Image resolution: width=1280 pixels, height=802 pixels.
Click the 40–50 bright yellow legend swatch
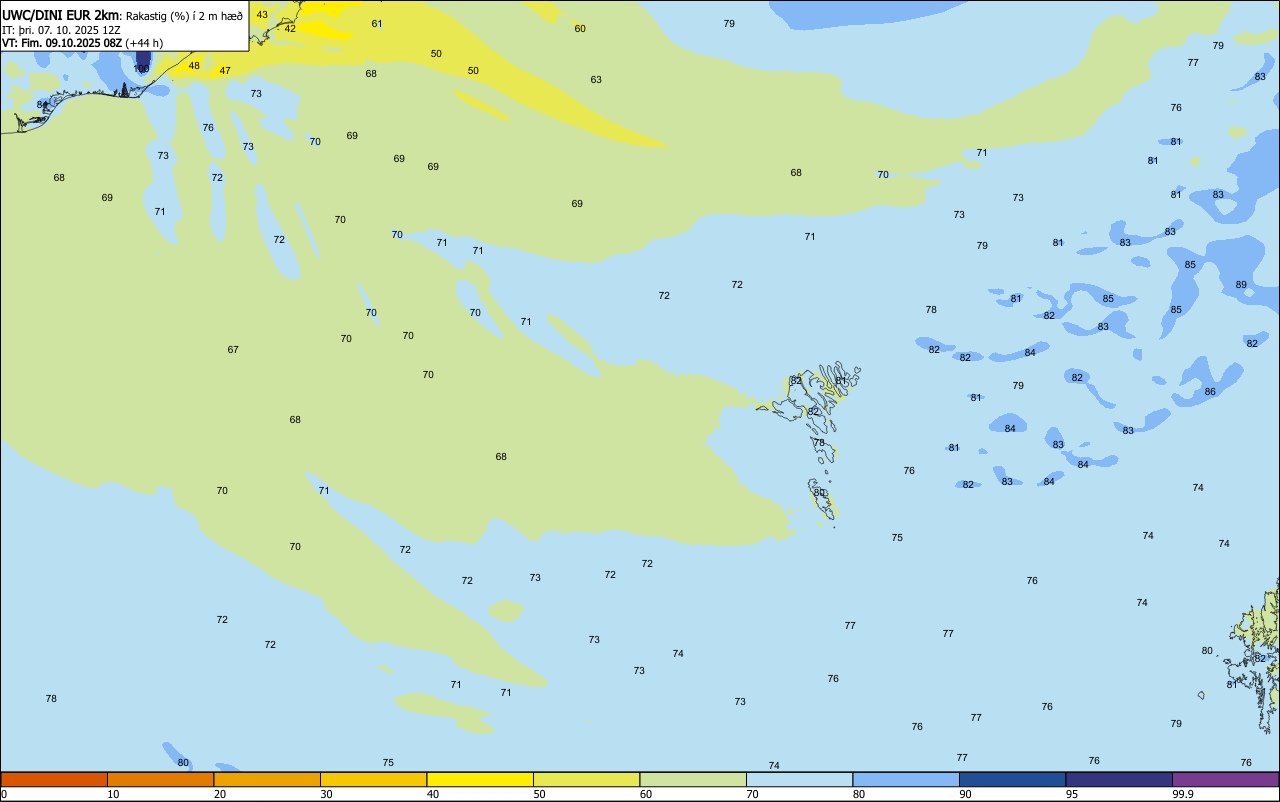click(x=480, y=779)
